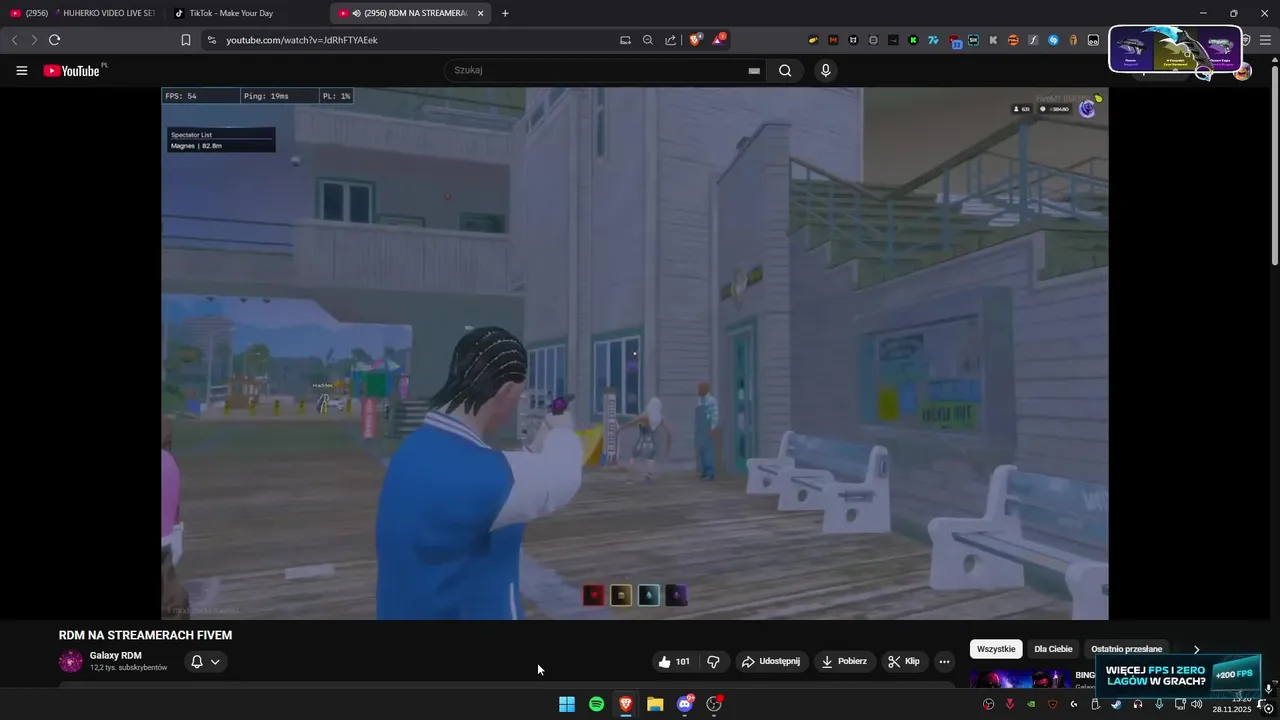The height and width of the screenshot is (720, 1280).
Task: Open the on-screen keyboard icon in search box
Action: coord(754,71)
